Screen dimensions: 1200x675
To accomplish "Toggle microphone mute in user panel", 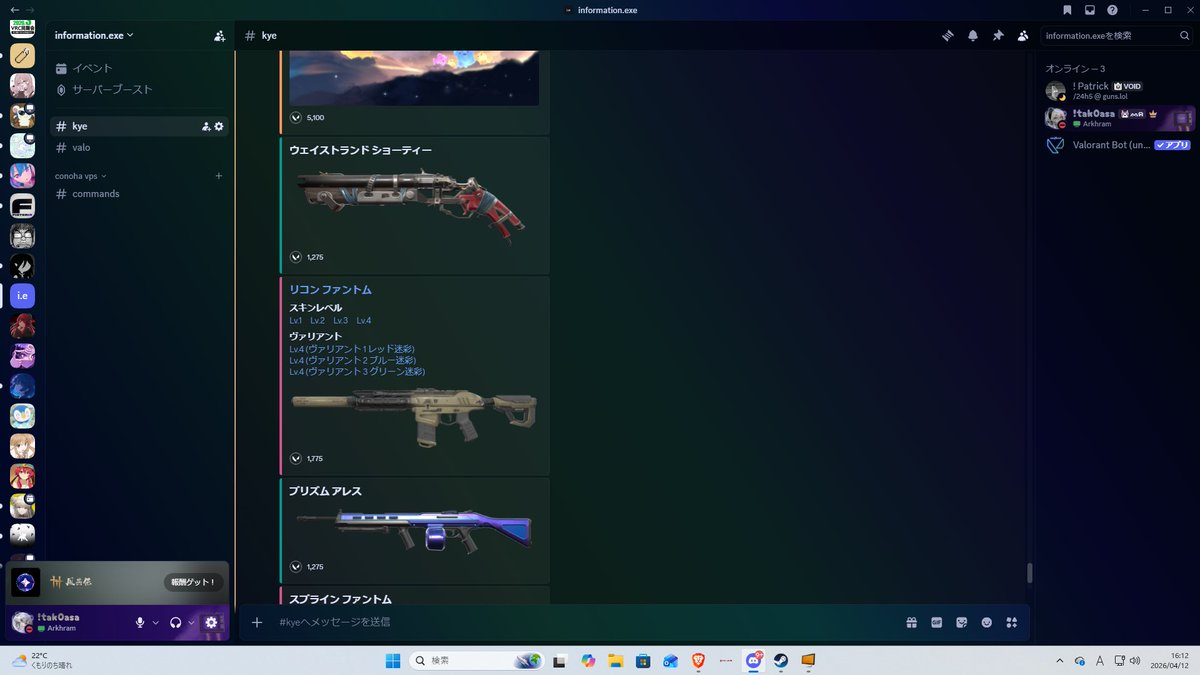I will coord(141,622).
